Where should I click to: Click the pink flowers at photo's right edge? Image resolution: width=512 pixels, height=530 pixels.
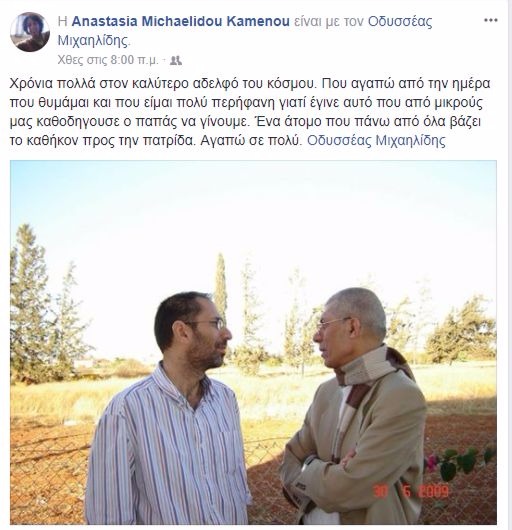pyautogui.click(x=432, y=463)
